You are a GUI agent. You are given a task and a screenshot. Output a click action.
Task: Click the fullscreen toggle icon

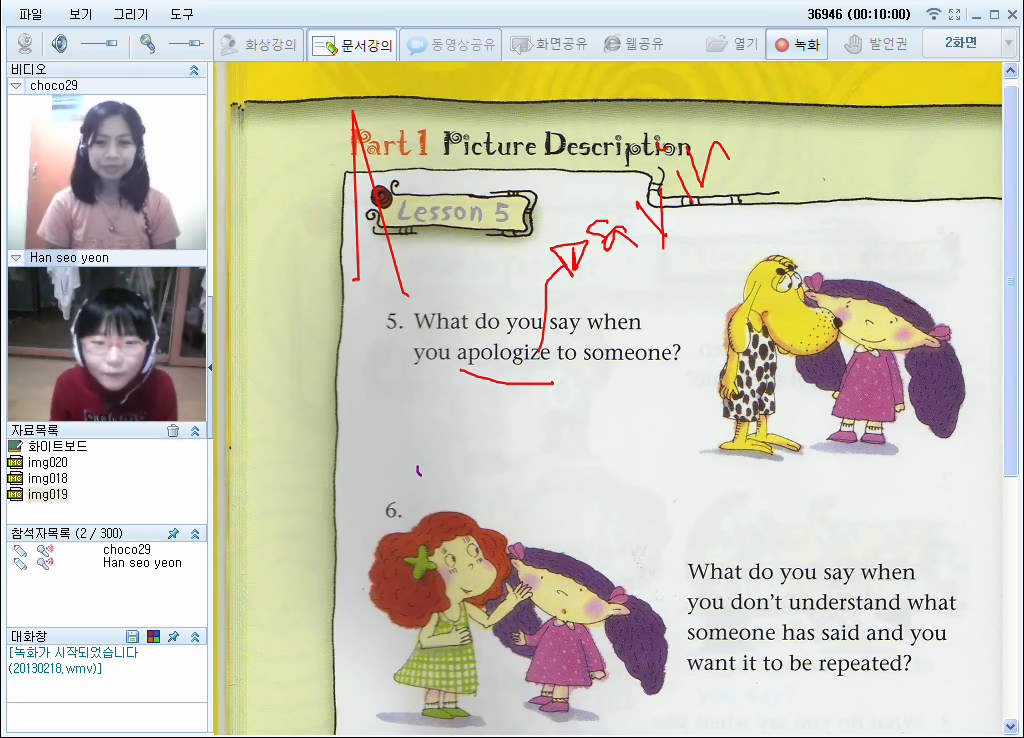tap(954, 14)
